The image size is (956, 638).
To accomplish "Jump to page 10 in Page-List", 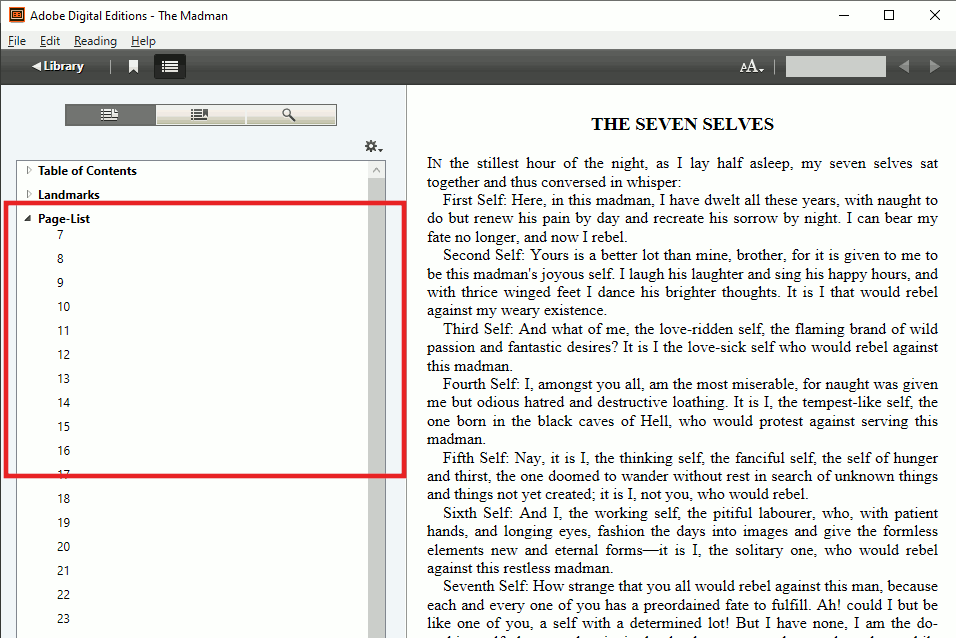I will 63,307.
